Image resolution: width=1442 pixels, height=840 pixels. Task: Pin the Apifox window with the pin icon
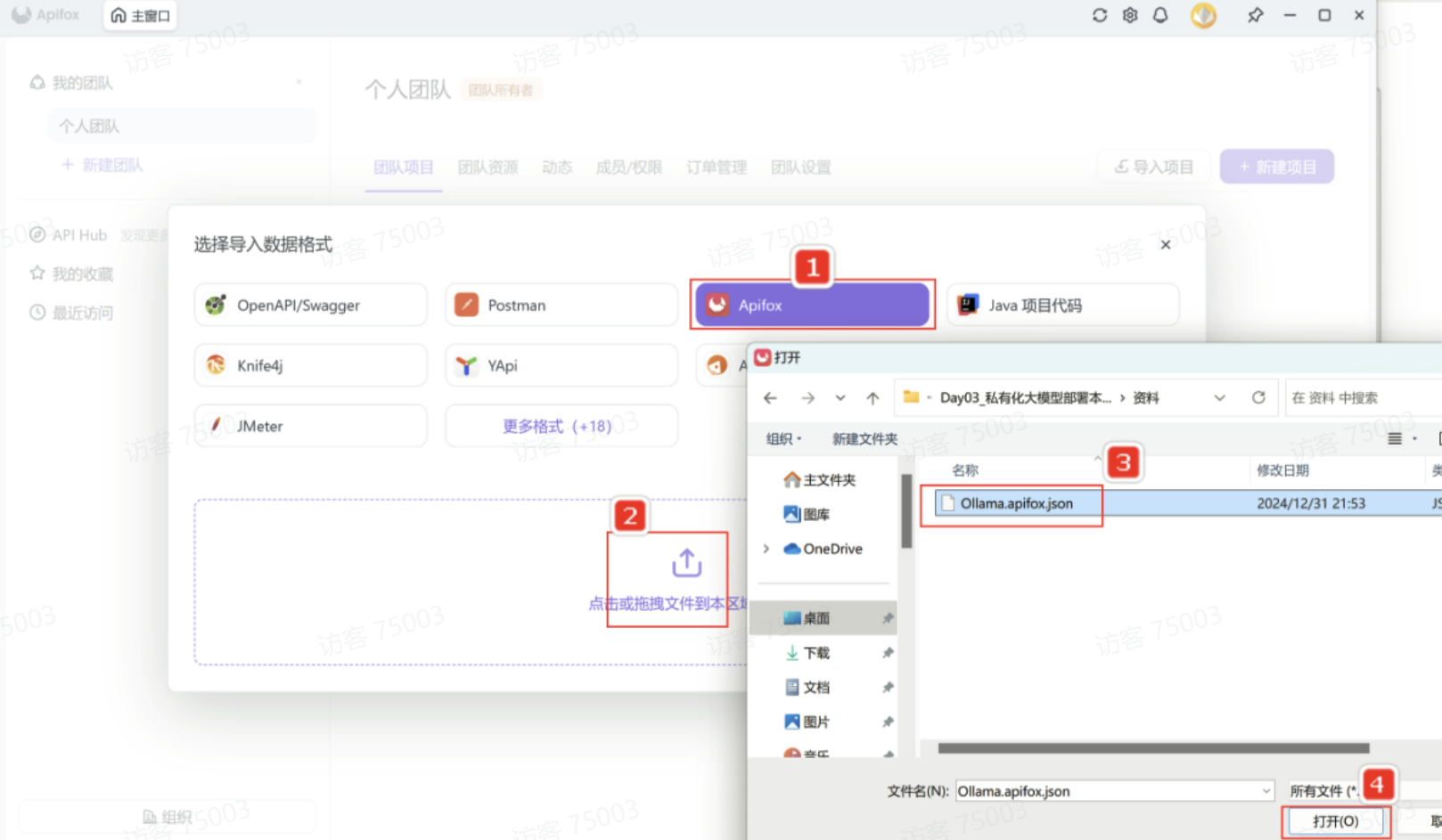pyautogui.click(x=1255, y=15)
